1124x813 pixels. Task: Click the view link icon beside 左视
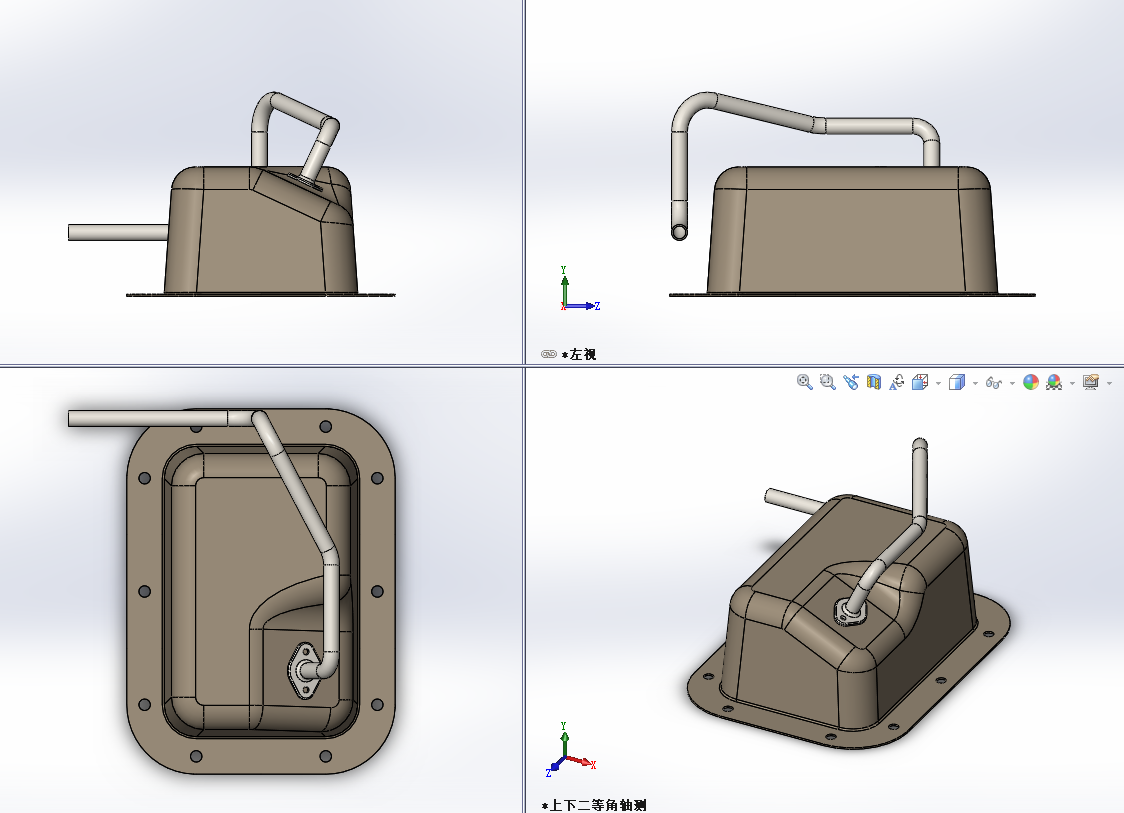pos(548,354)
